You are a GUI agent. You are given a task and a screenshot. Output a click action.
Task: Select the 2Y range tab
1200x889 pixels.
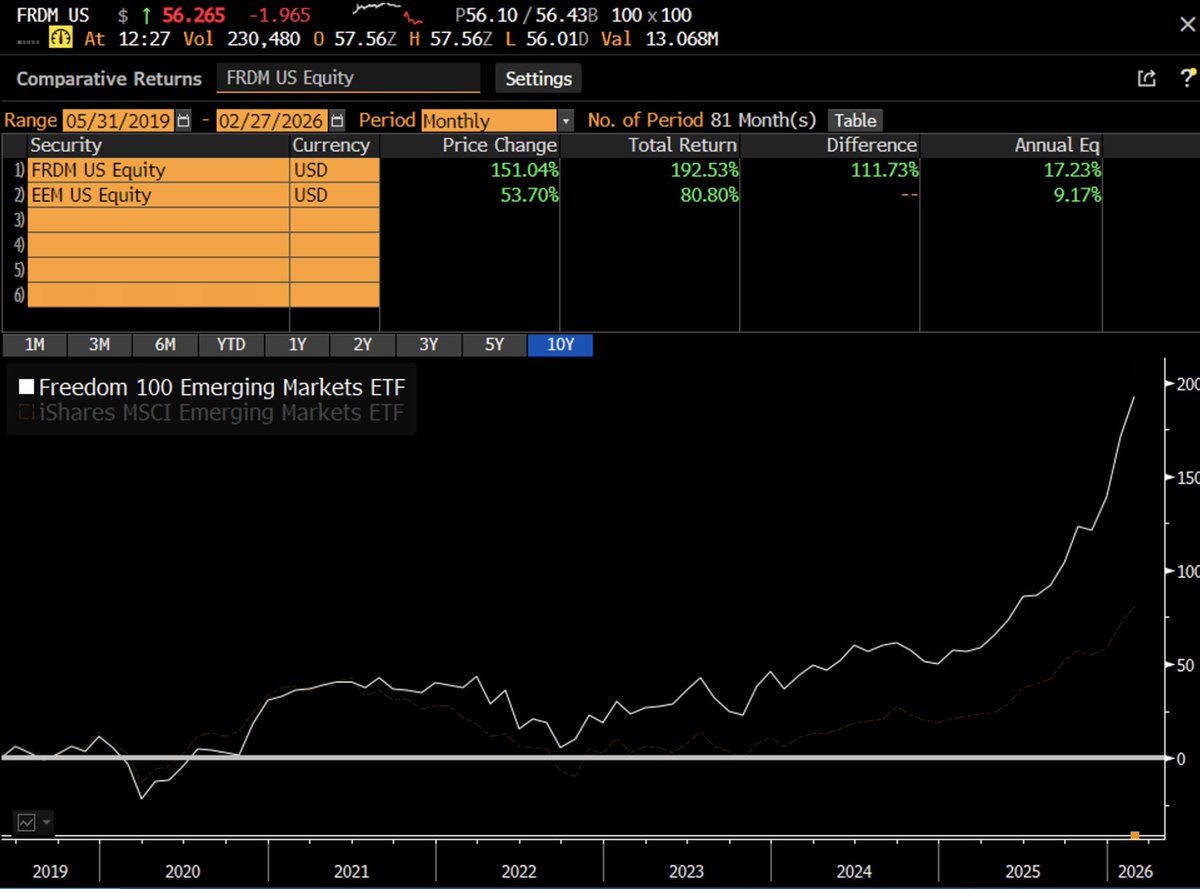362,345
